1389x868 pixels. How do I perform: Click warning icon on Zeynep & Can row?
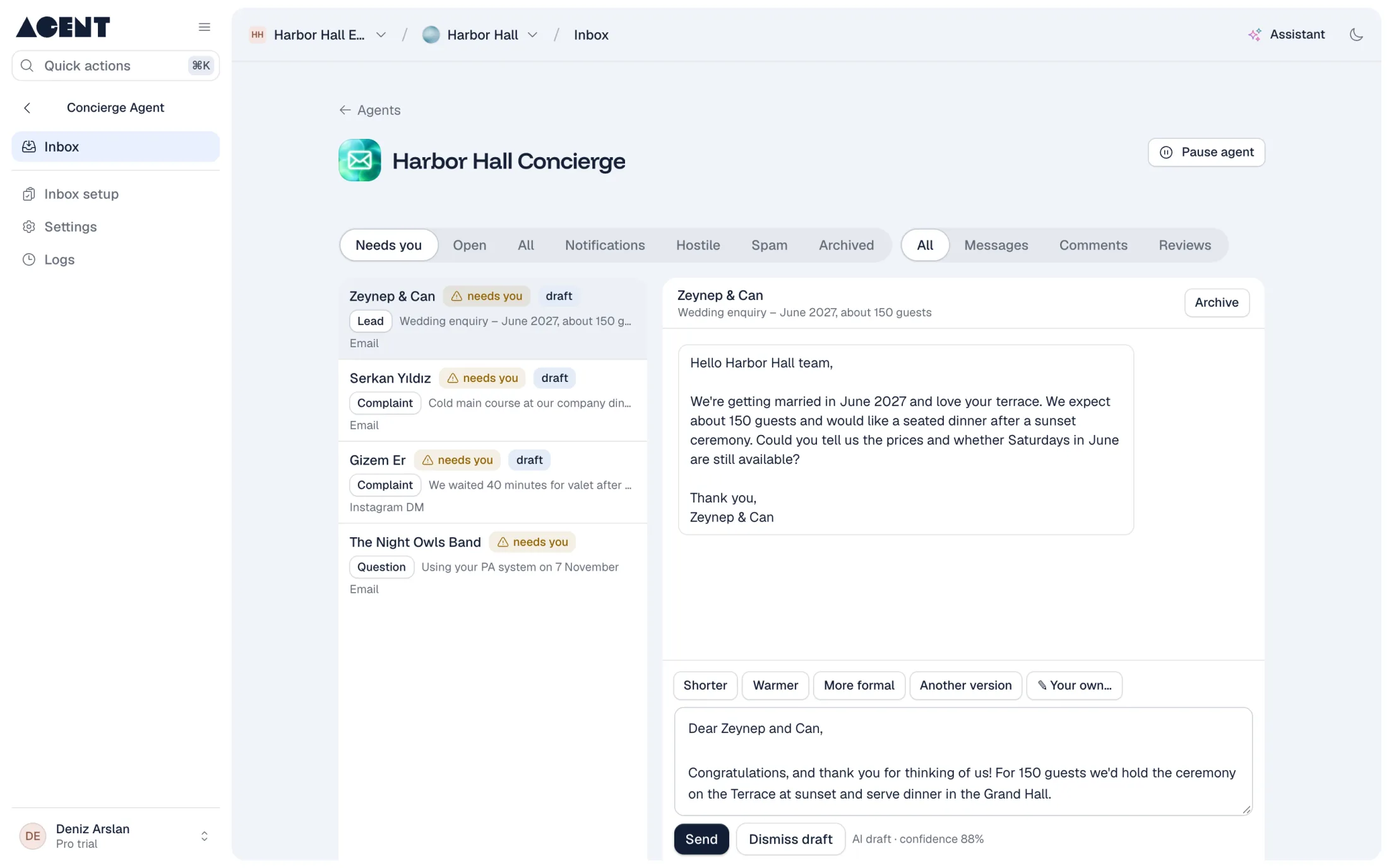(456, 296)
